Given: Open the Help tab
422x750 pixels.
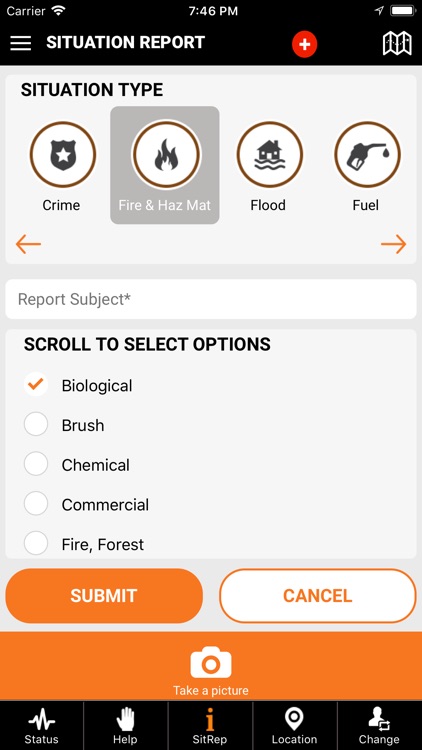Looking at the screenshot, I should [x=125, y=726].
